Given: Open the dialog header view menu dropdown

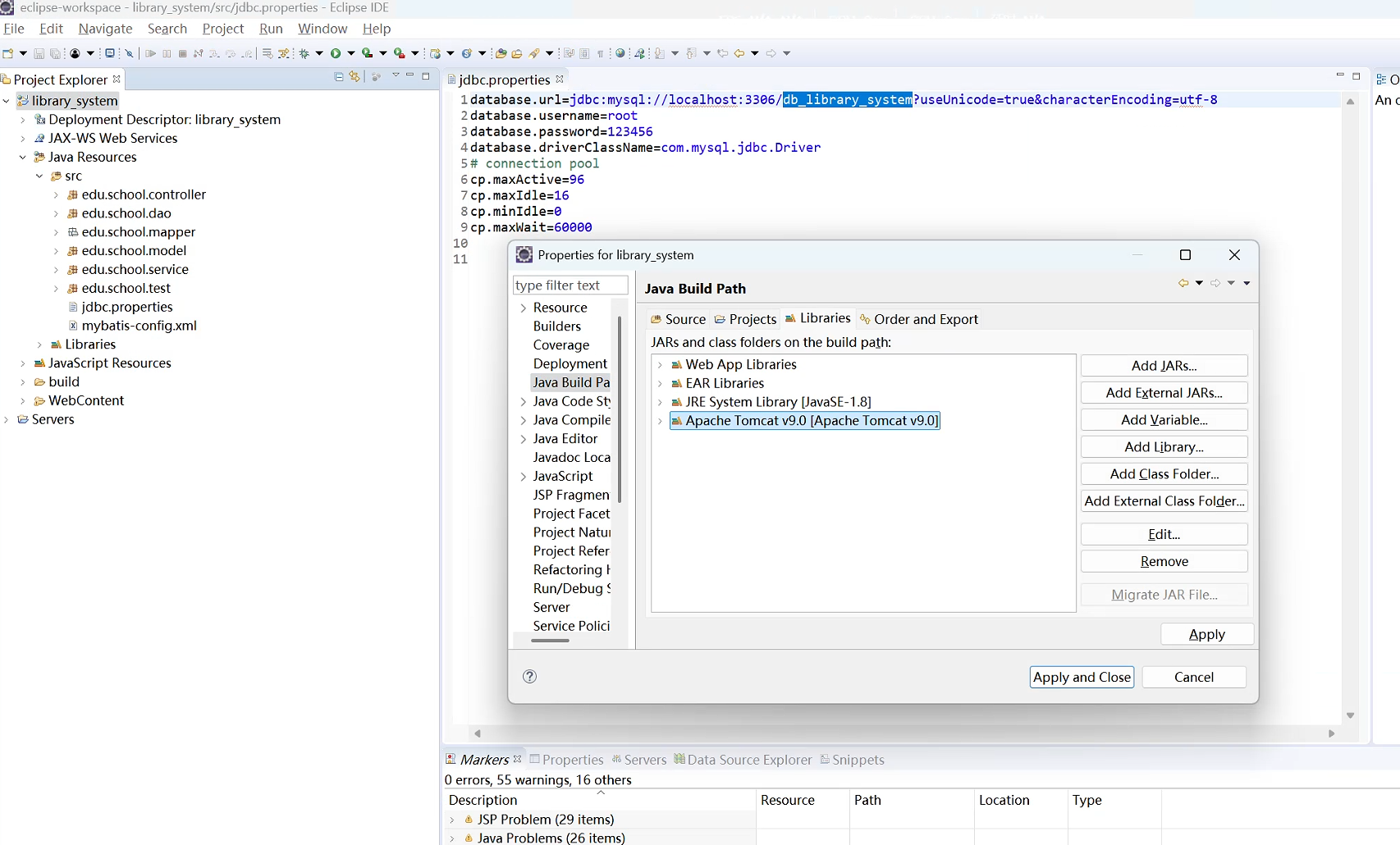Looking at the screenshot, I should (x=1247, y=283).
